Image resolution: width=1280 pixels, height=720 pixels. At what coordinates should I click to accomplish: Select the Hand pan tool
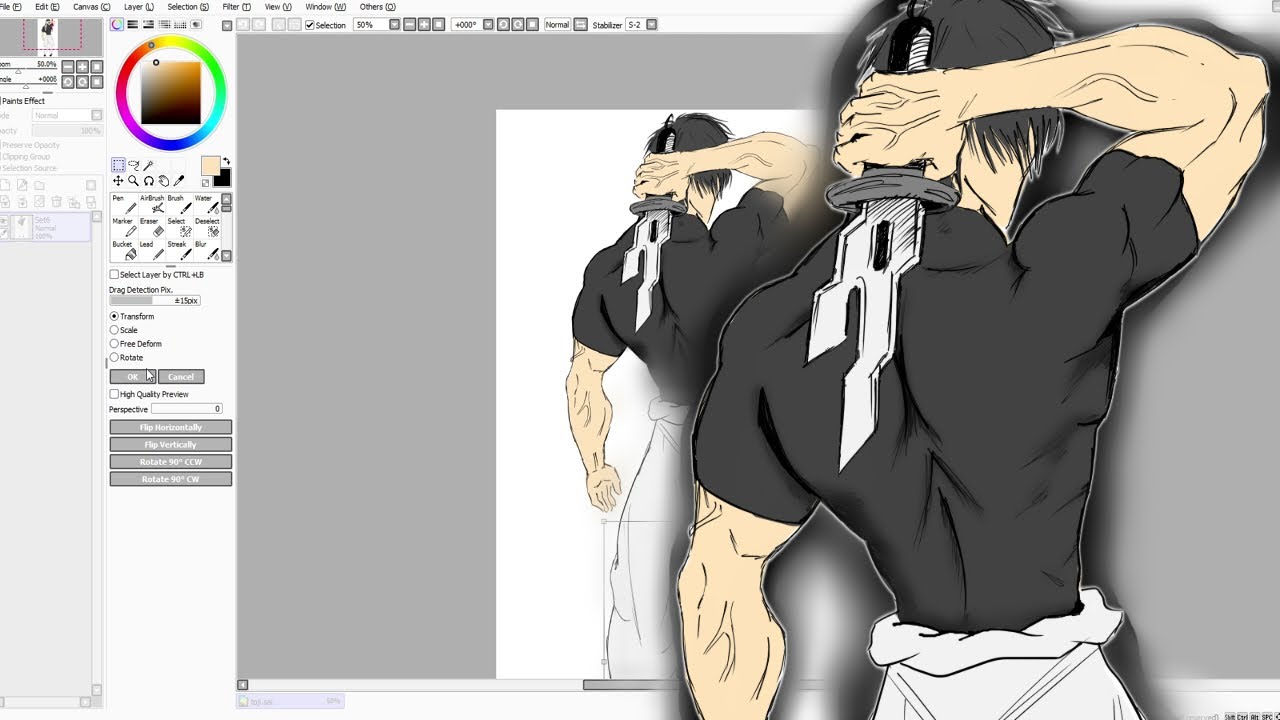click(163, 181)
